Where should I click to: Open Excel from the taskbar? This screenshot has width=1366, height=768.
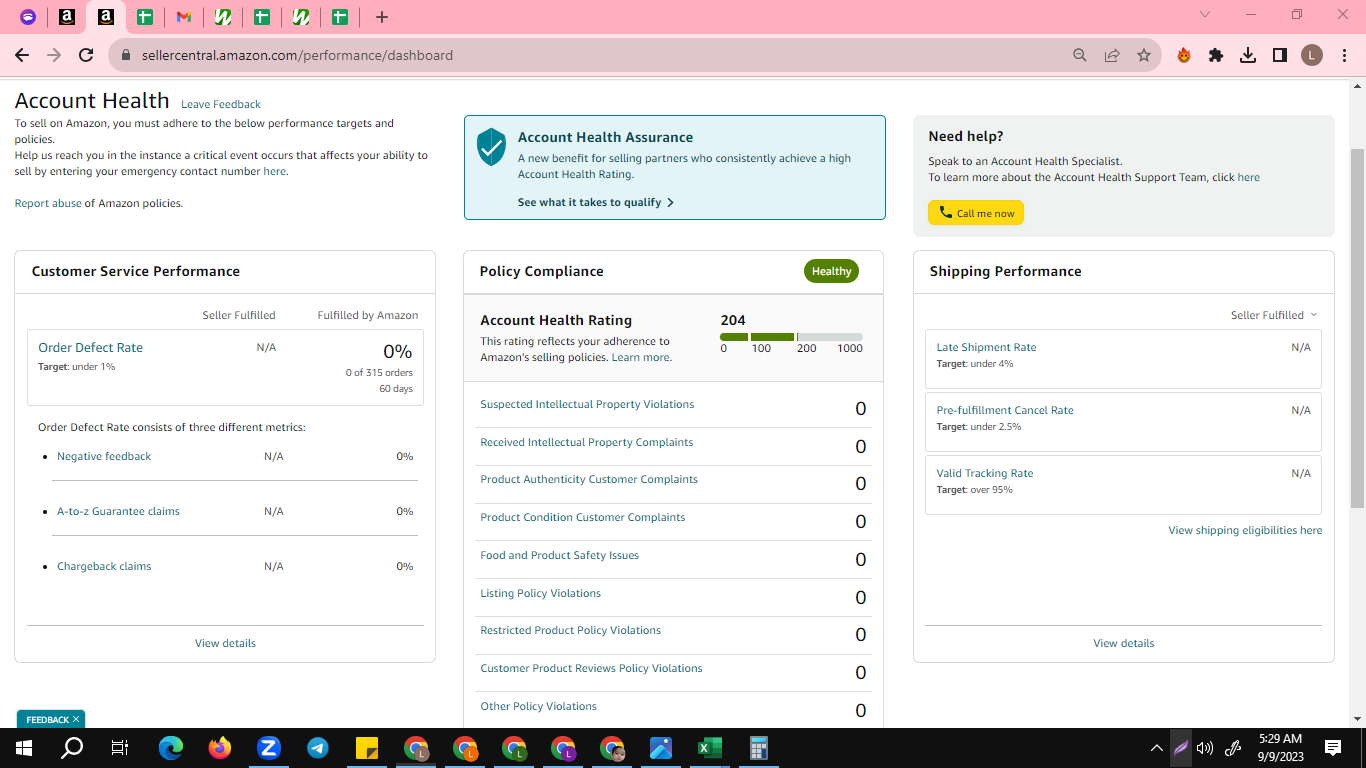coord(710,748)
